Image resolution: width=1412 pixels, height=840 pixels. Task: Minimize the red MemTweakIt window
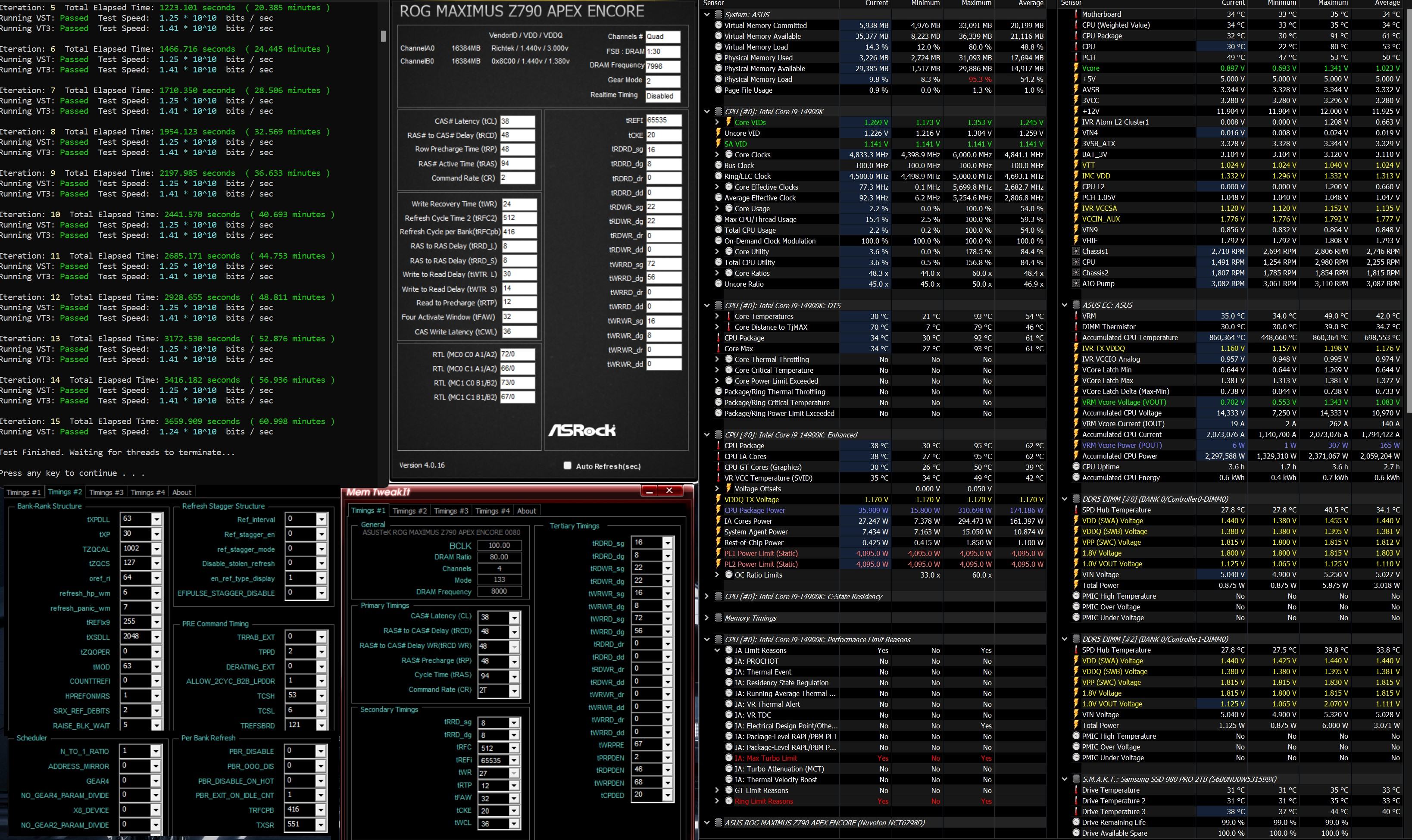click(649, 491)
